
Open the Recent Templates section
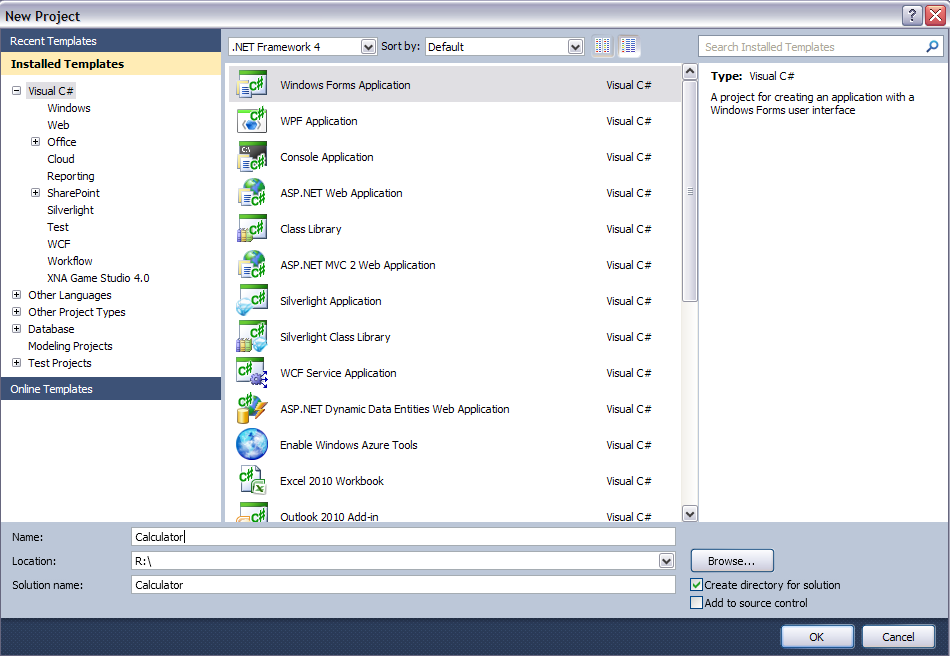[x=111, y=41]
